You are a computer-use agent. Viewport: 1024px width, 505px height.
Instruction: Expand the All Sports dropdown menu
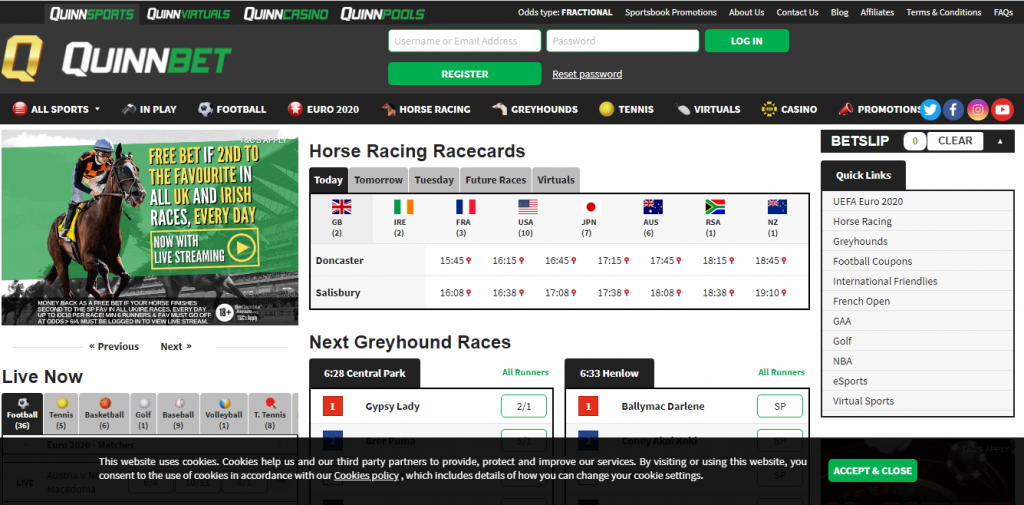(x=57, y=109)
